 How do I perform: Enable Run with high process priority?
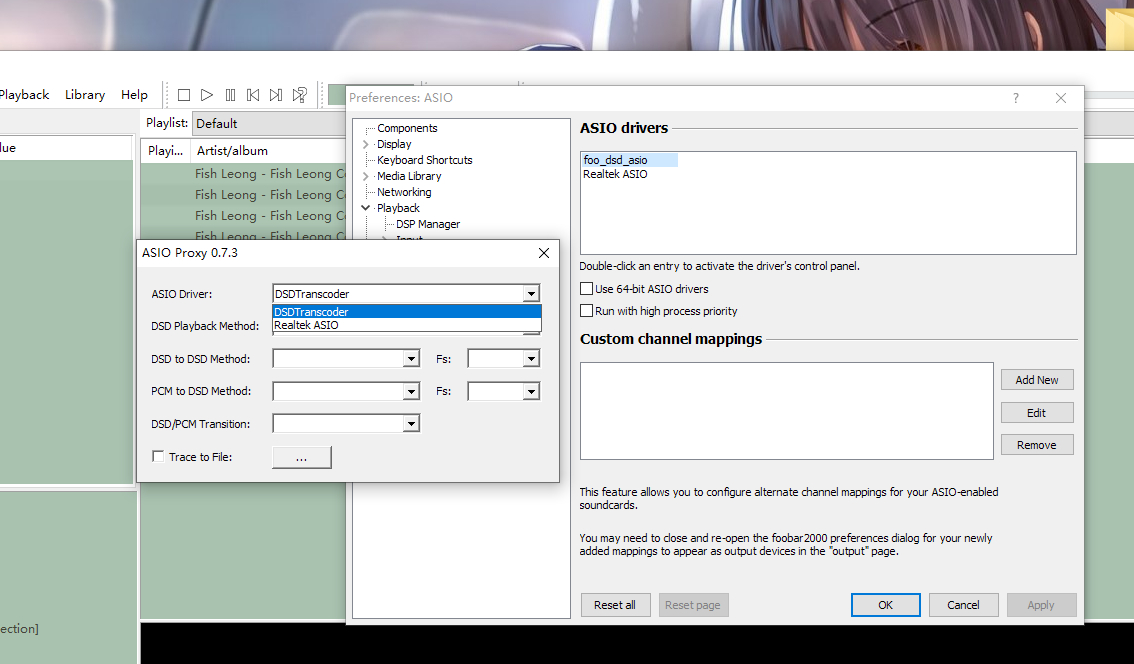tap(587, 310)
